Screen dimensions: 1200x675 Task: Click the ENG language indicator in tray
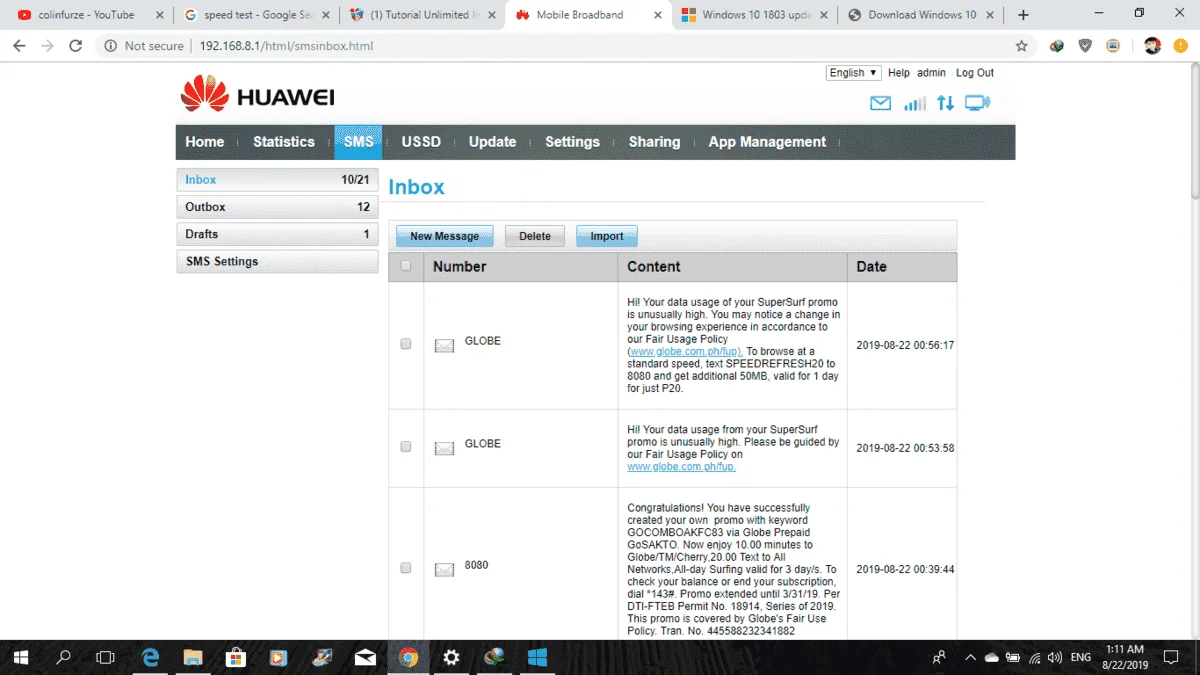pyautogui.click(x=1081, y=657)
